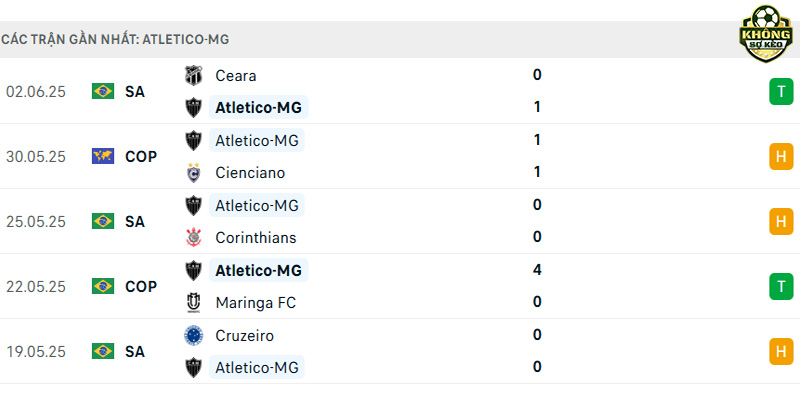This screenshot has height=400, width=800.
Task: Open the Cruzeiro team link
Action: (244, 335)
